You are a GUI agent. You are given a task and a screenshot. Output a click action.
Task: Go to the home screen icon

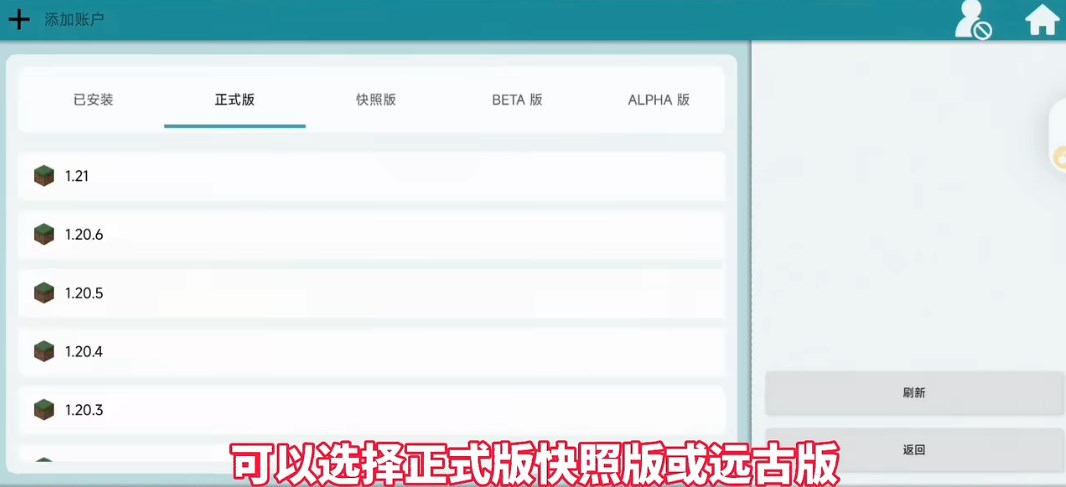pyautogui.click(x=1042, y=20)
